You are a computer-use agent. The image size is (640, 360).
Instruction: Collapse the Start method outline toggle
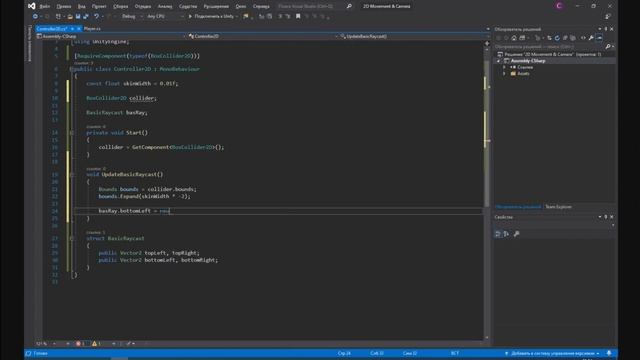[x=72, y=133]
